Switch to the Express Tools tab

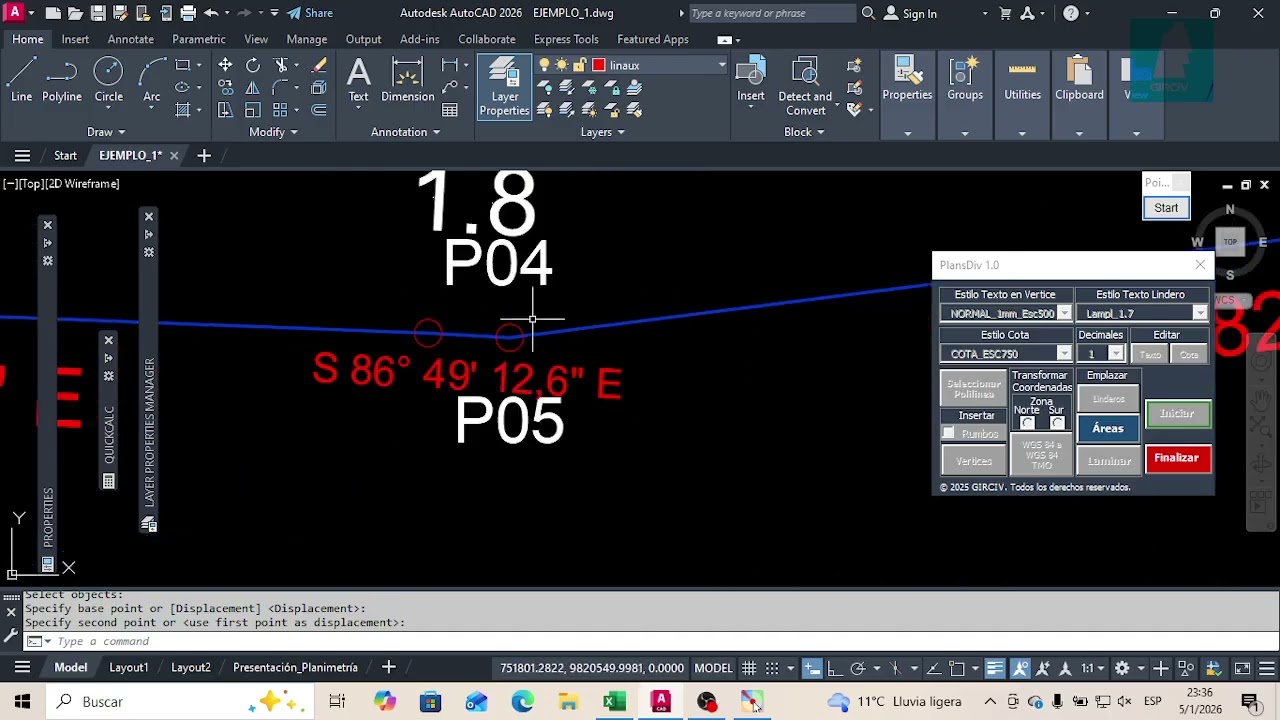[566, 39]
